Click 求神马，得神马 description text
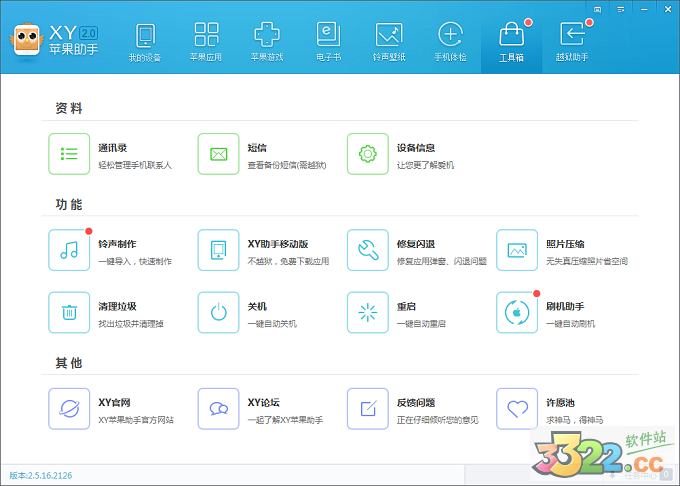 (x=574, y=420)
